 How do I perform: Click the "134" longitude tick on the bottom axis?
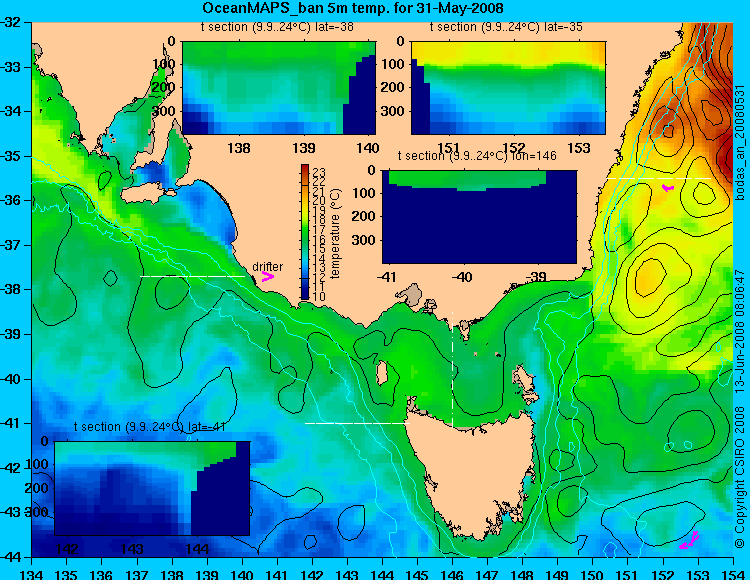[x=32, y=574]
